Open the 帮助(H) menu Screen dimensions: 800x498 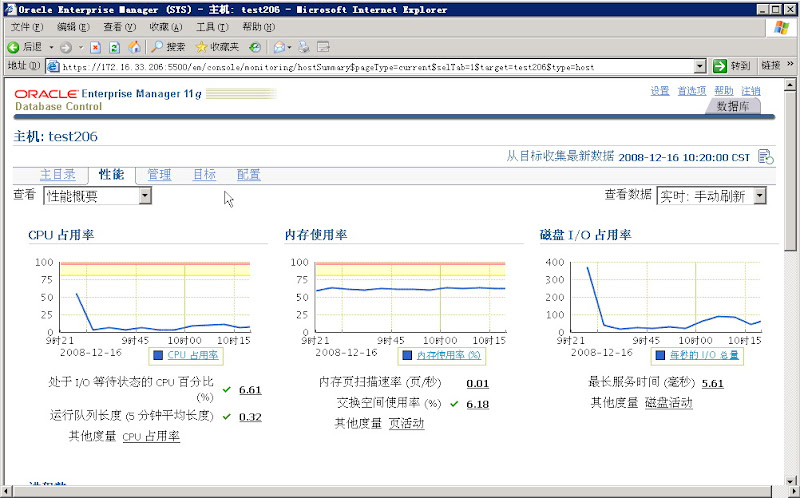pyautogui.click(x=258, y=27)
